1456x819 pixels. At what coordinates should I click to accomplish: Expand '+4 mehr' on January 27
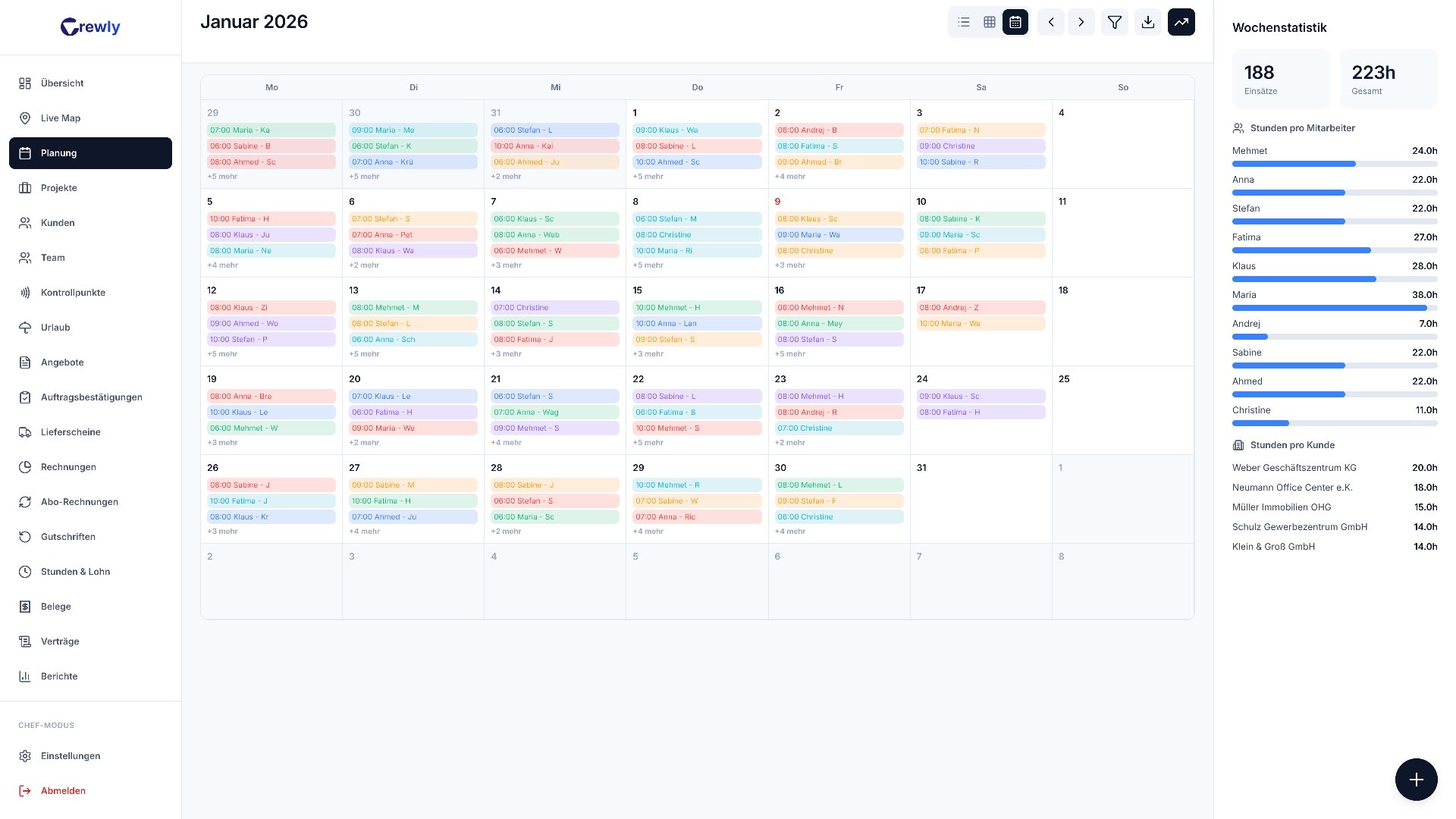click(364, 531)
